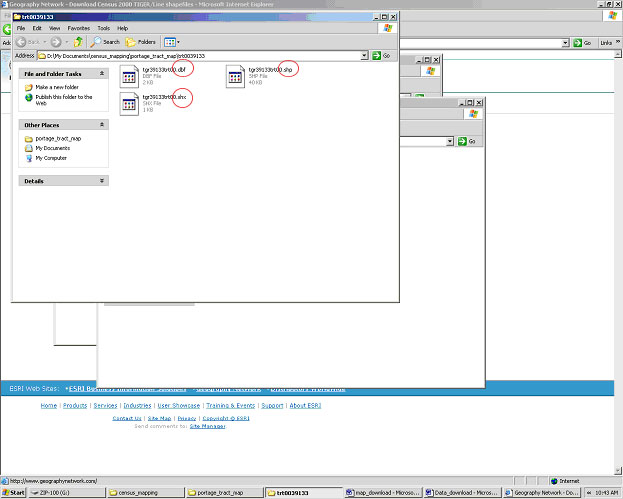This screenshot has height=499, width=623.
Task: Expand the trt0039133 address bar dropdown
Action: 364,56
